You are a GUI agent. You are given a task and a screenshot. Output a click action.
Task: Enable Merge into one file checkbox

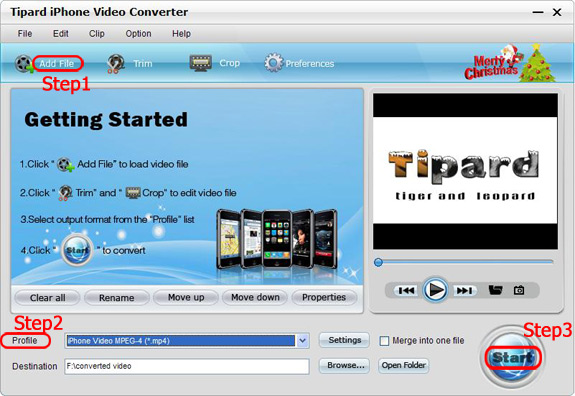click(384, 341)
